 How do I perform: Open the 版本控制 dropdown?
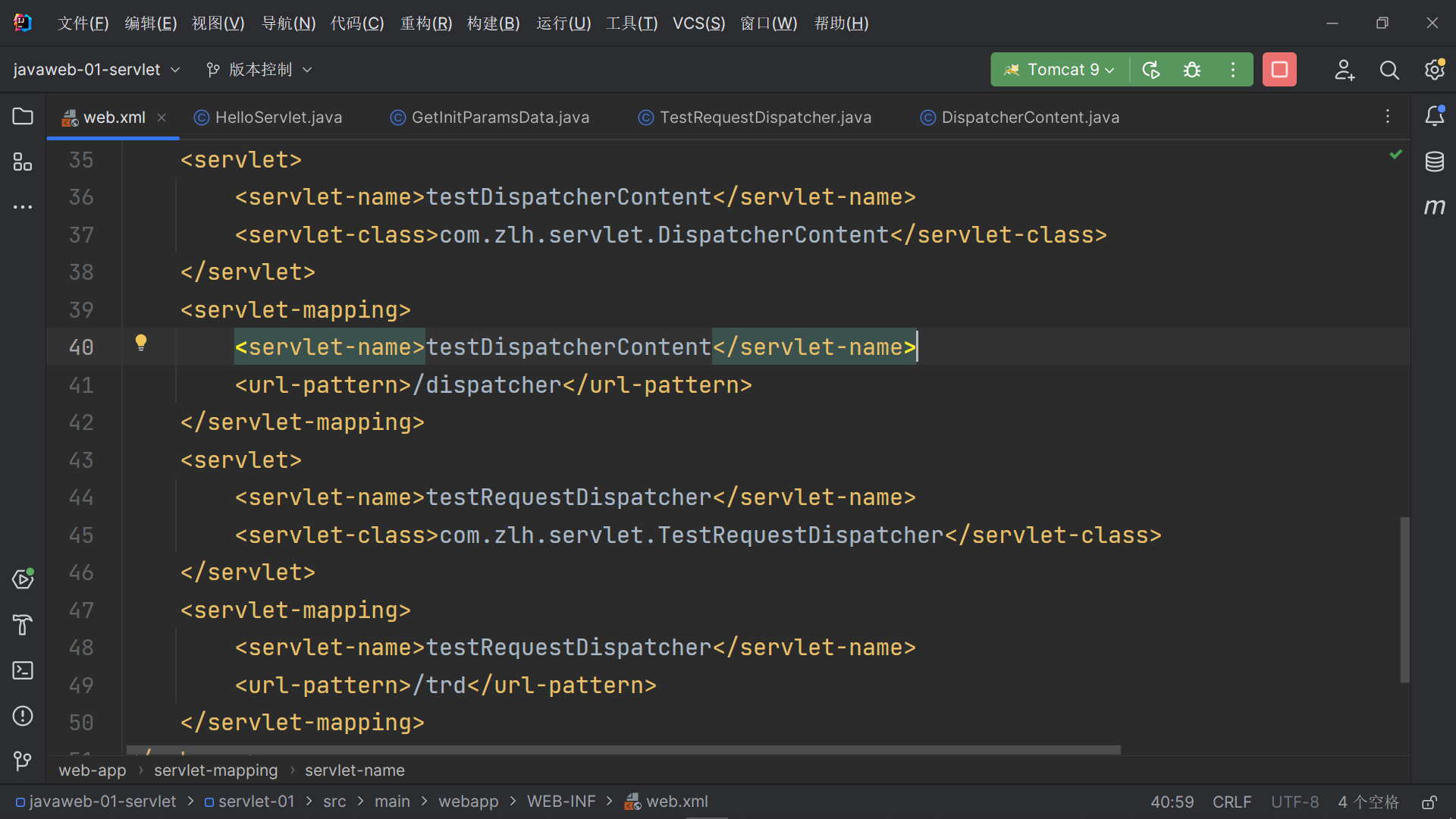click(307, 69)
